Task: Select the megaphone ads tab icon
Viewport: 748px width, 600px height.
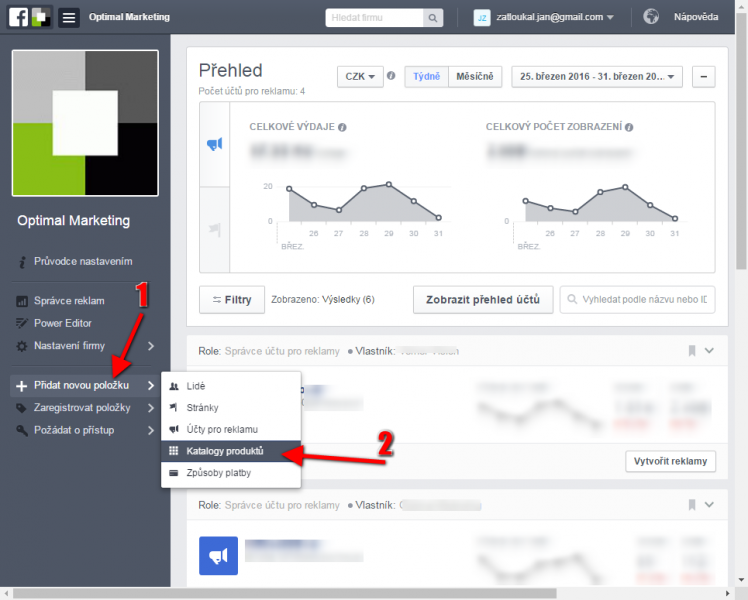Action: pyautogui.click(x=214, y=144)
